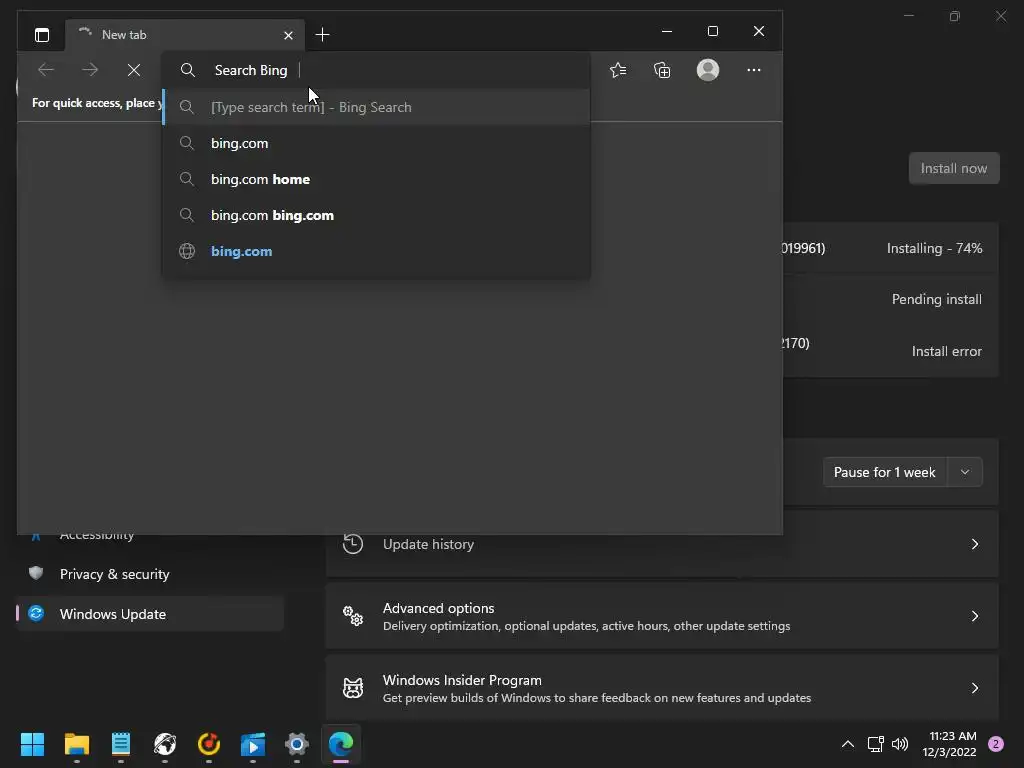Open File Explorer from taskbar
This screenshot has width=1024, height=768.
click(x=76, y=744)
